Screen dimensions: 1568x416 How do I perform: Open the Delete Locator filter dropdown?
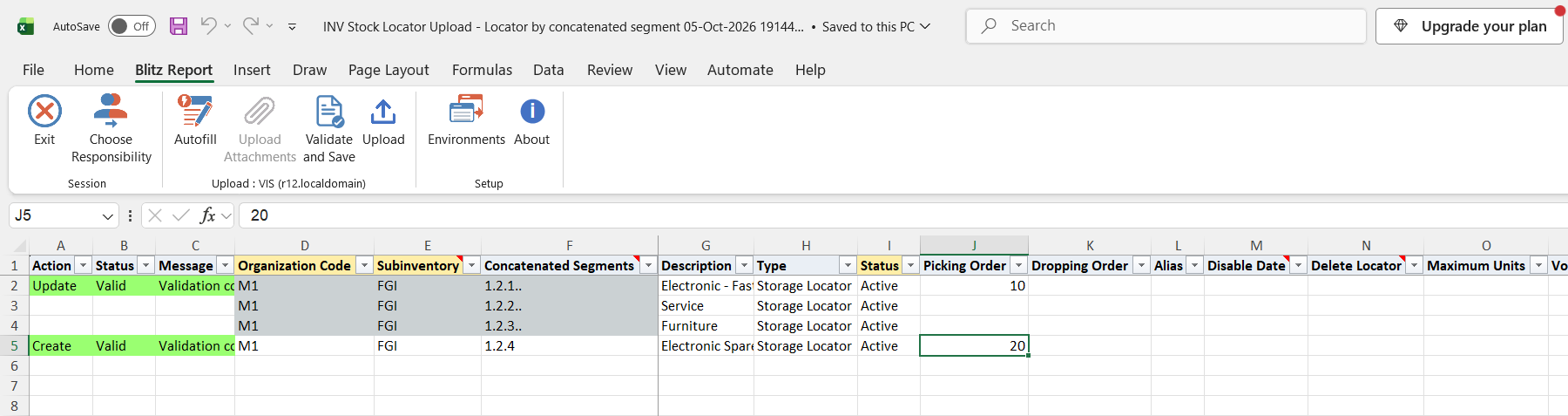click(1414, 265)
